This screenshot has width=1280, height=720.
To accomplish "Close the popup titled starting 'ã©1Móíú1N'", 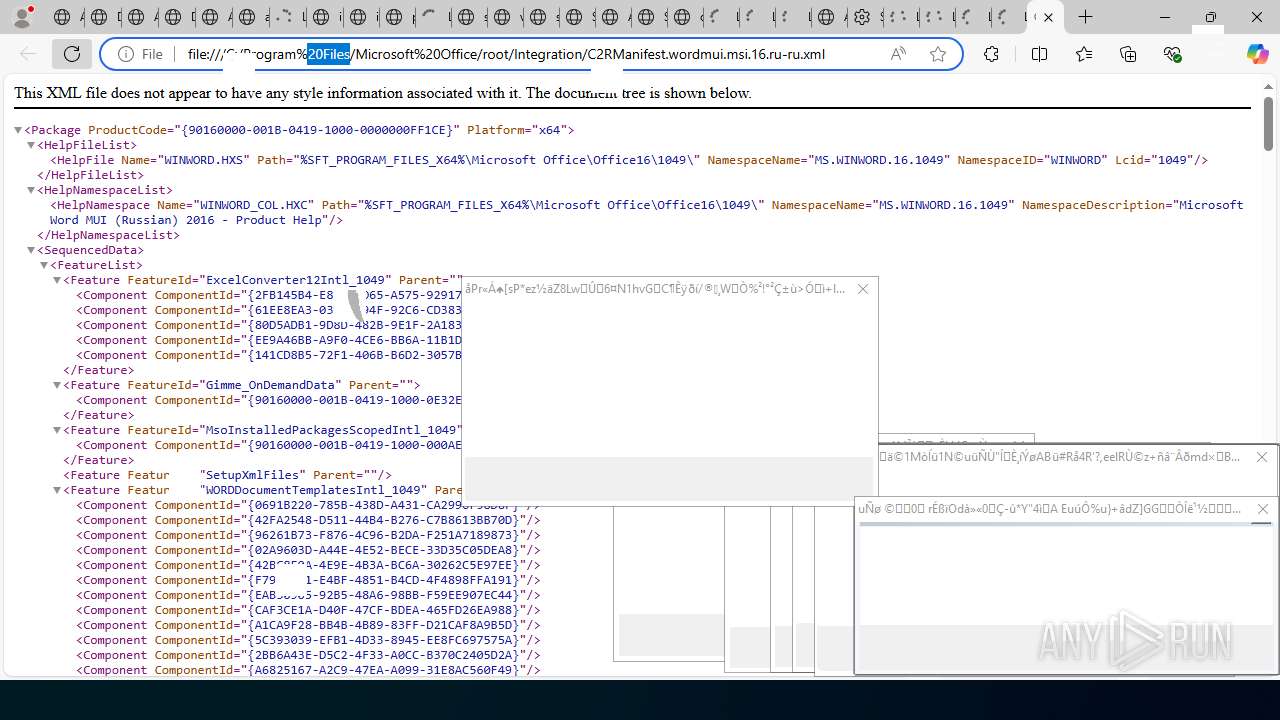I will tap(1262, 457).
